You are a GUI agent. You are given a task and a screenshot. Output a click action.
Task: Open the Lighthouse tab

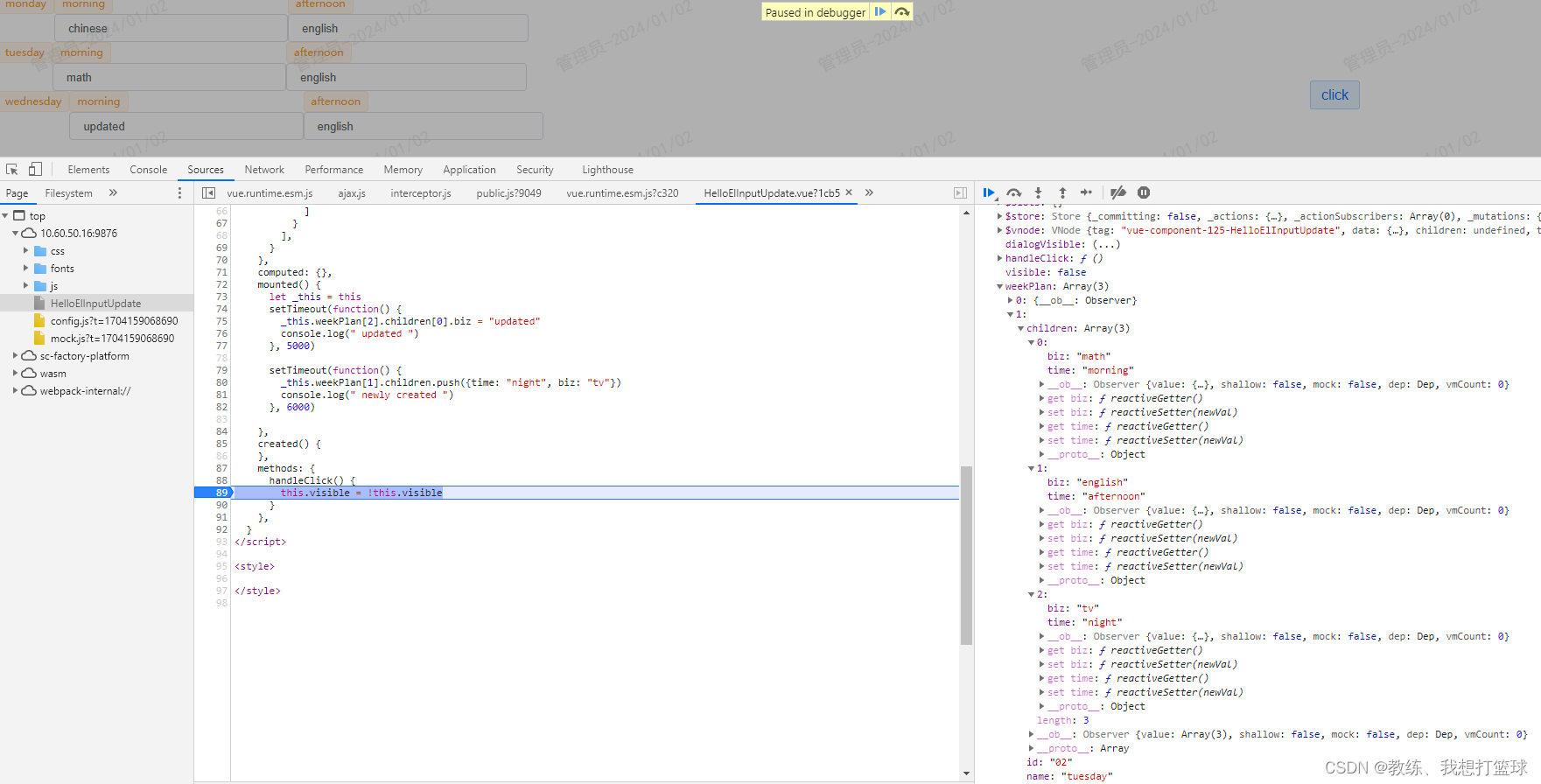click(x=607, y=170)
